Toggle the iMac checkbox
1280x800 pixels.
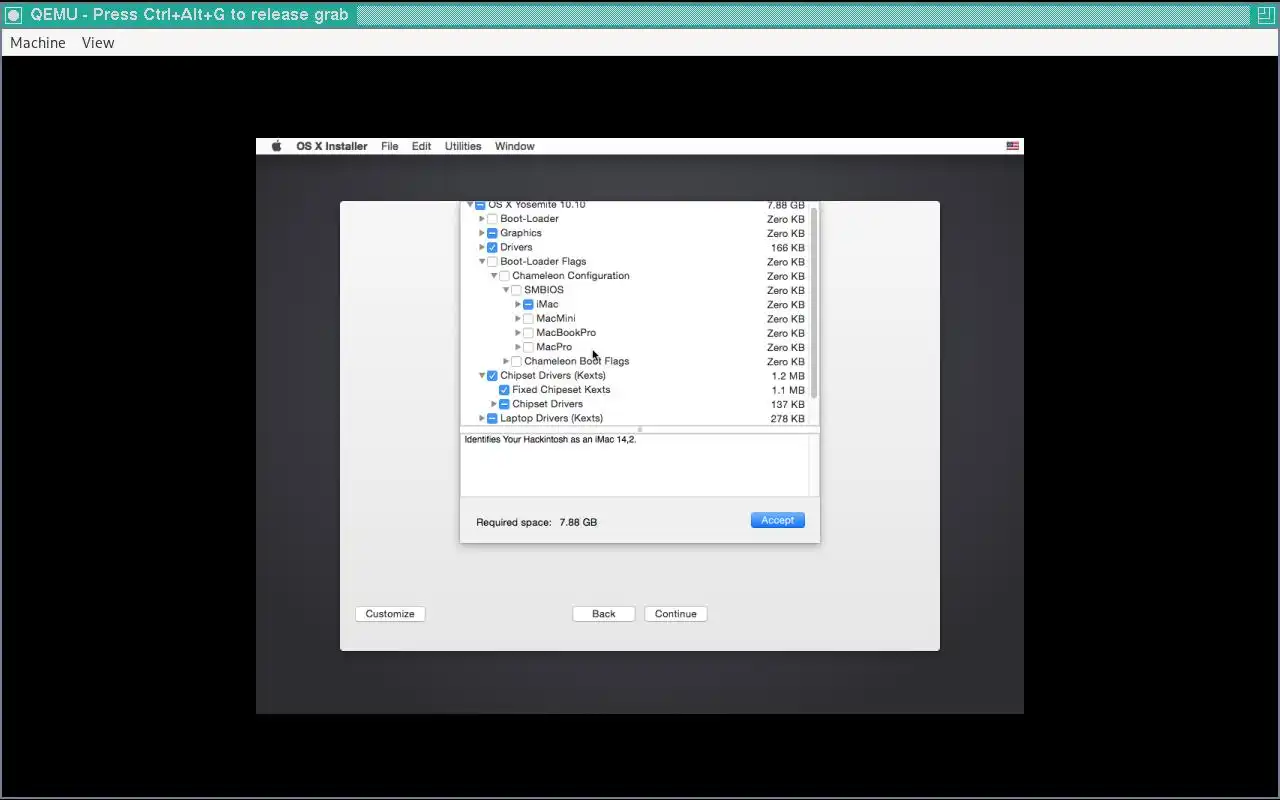tap(528, 304)
